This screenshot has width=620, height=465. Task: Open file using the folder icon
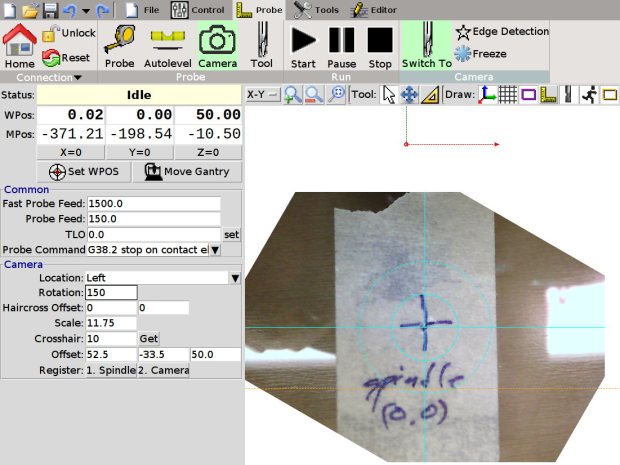30,10
